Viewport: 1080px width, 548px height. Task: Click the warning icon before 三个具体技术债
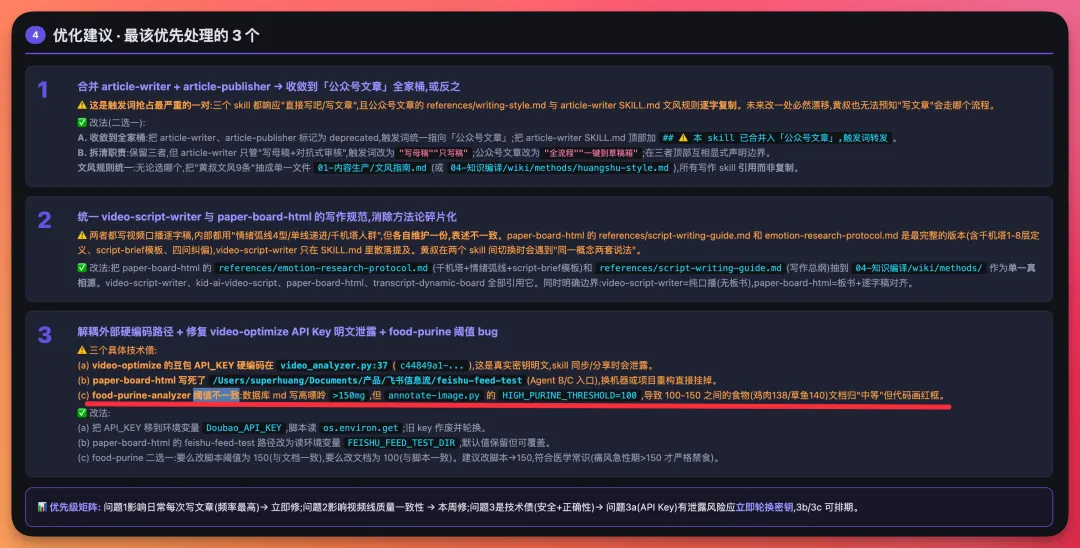(x=82, y=350)
